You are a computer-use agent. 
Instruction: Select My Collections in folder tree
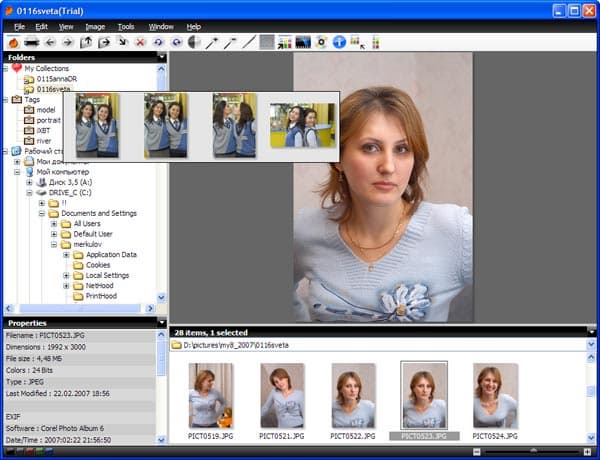pos(47,69)
